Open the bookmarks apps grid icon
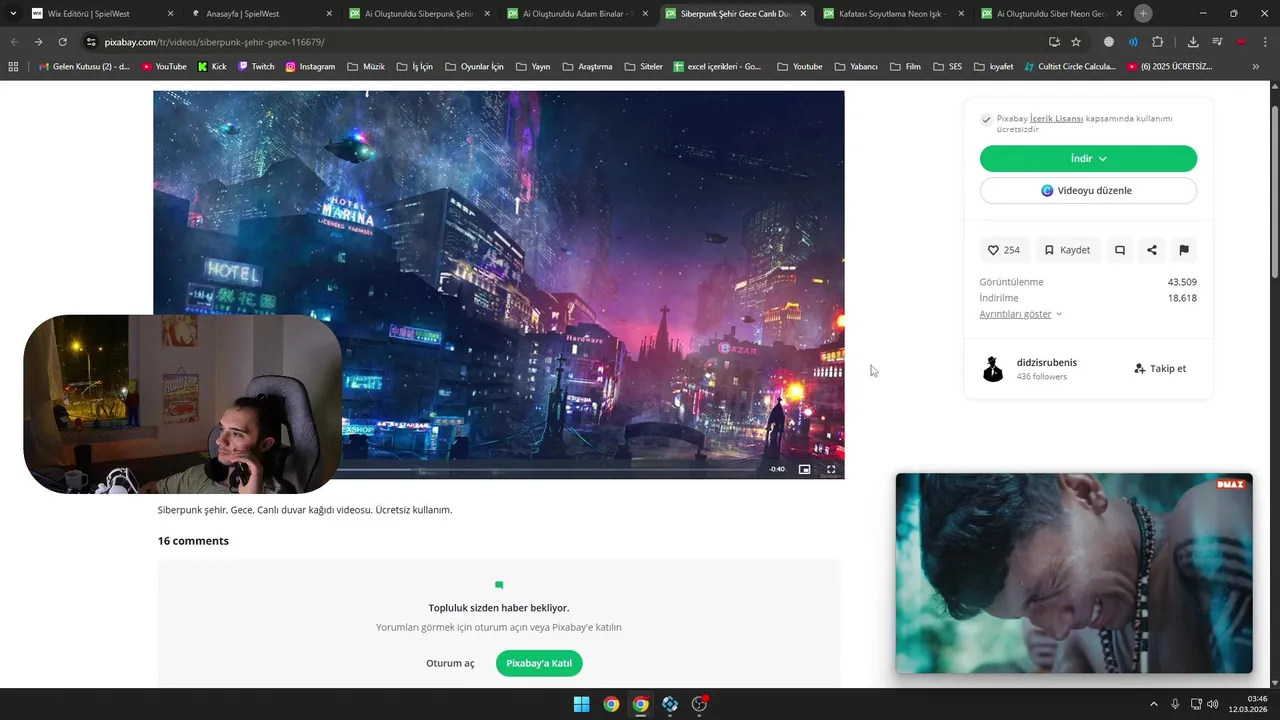 point(13,67)
